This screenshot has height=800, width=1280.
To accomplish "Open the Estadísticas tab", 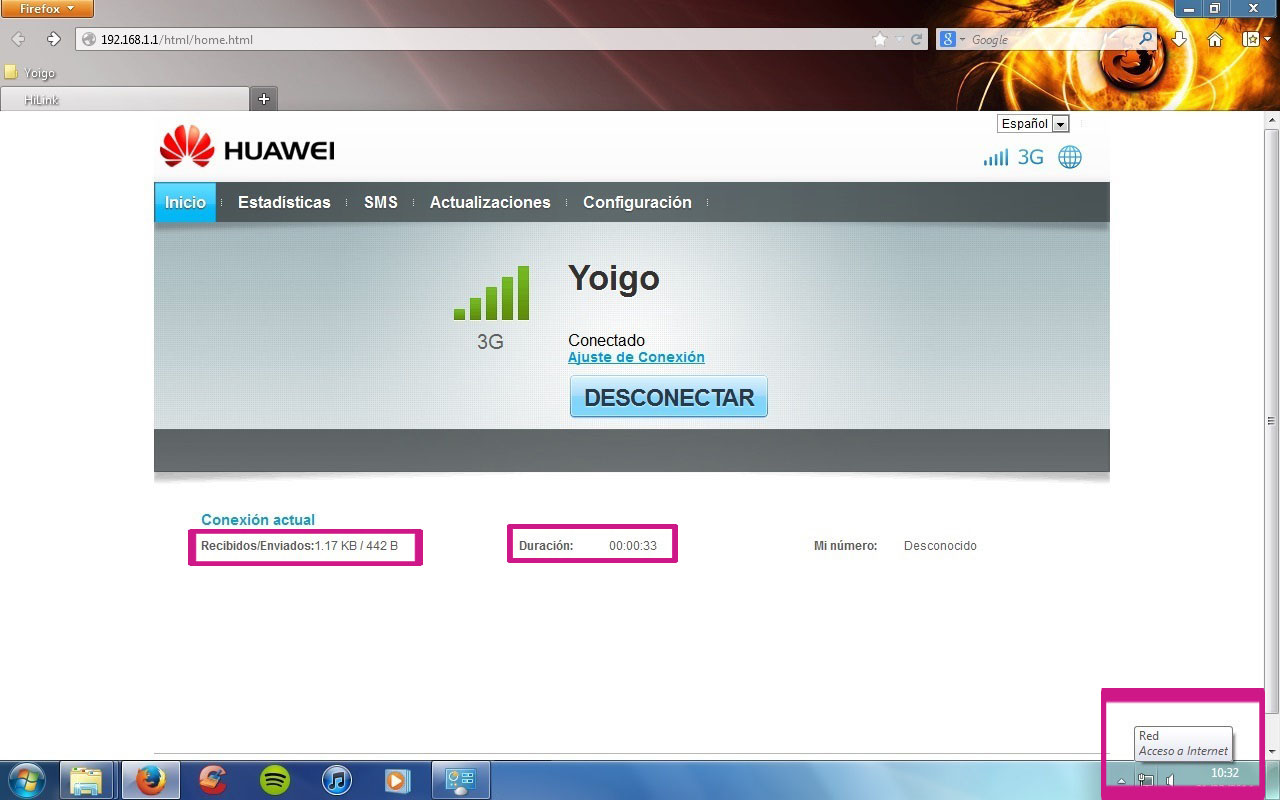I will (x=284, y=202).
